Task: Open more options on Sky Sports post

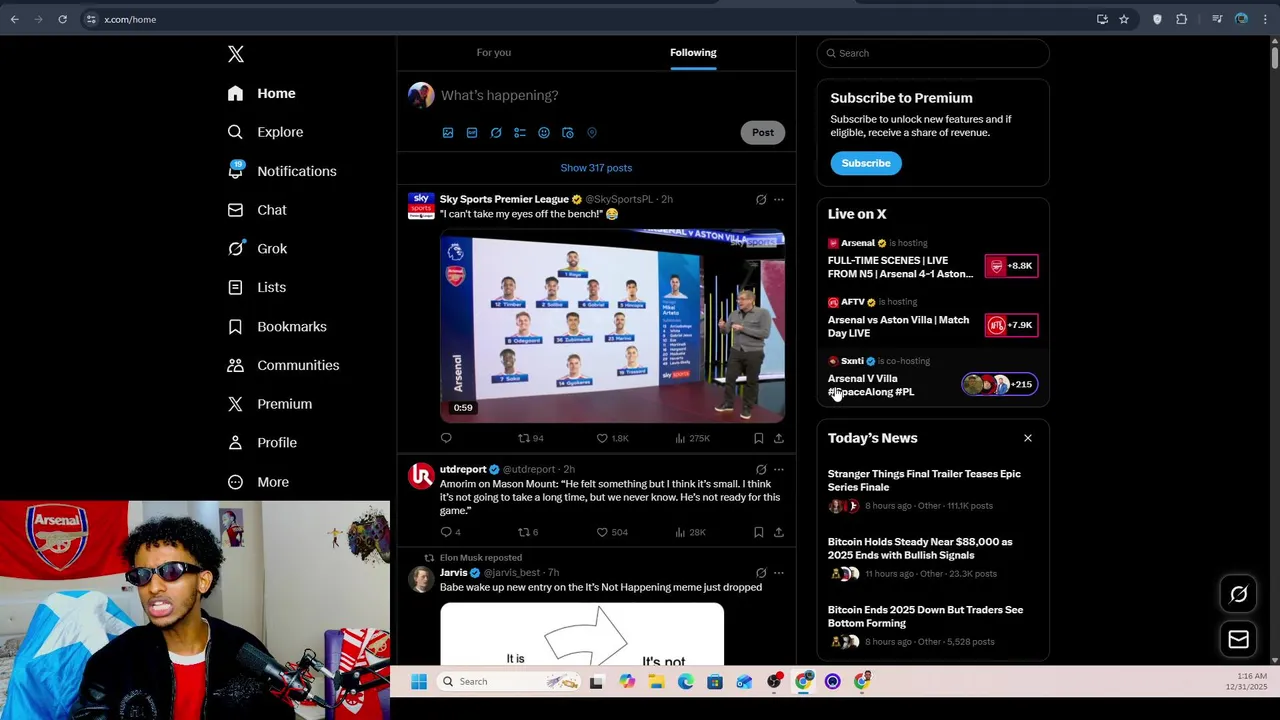Action: click(x=779, y=200)
